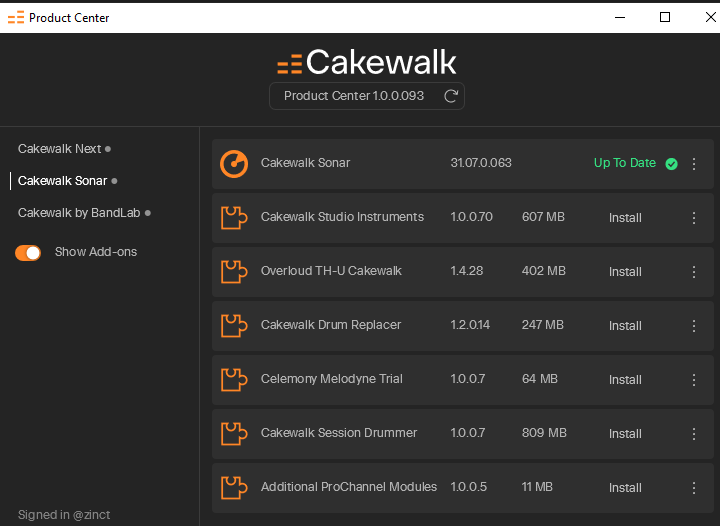The image size is (720, 526).
Task: Click the version number 1.0.0.5
Action: [468, 487]
